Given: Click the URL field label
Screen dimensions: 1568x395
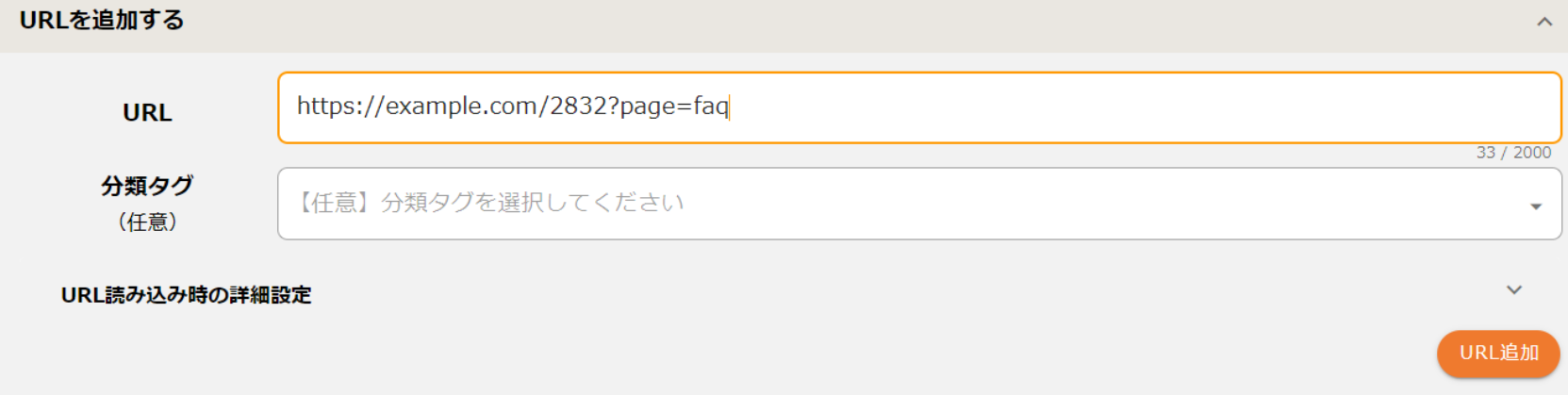Looking at the screenshot, I should [x=147, y=112].
